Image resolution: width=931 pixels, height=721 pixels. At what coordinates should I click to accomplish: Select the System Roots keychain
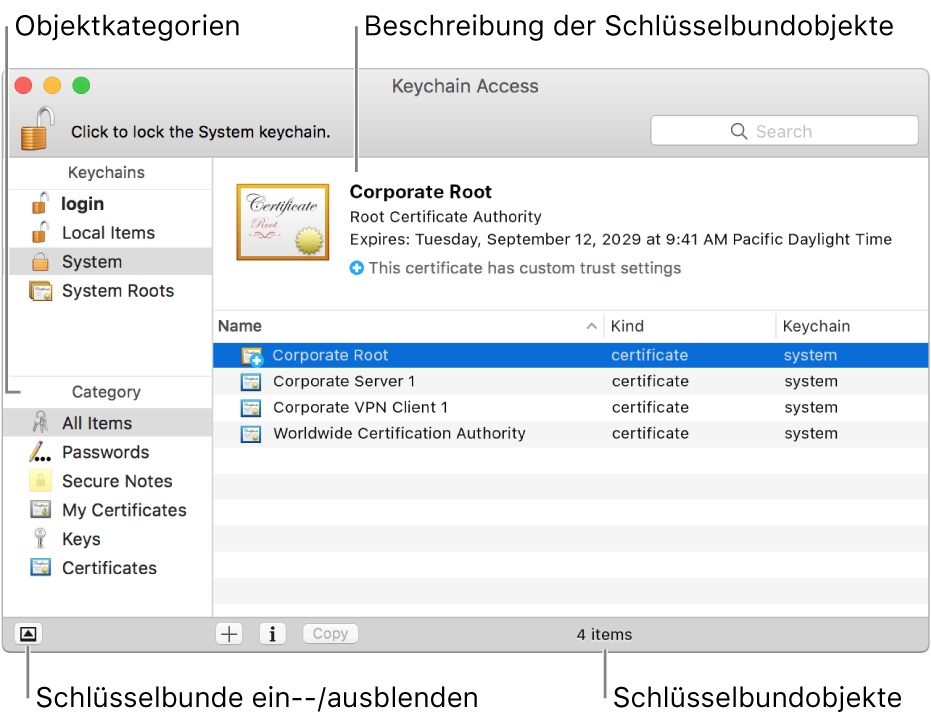(110, 290)
